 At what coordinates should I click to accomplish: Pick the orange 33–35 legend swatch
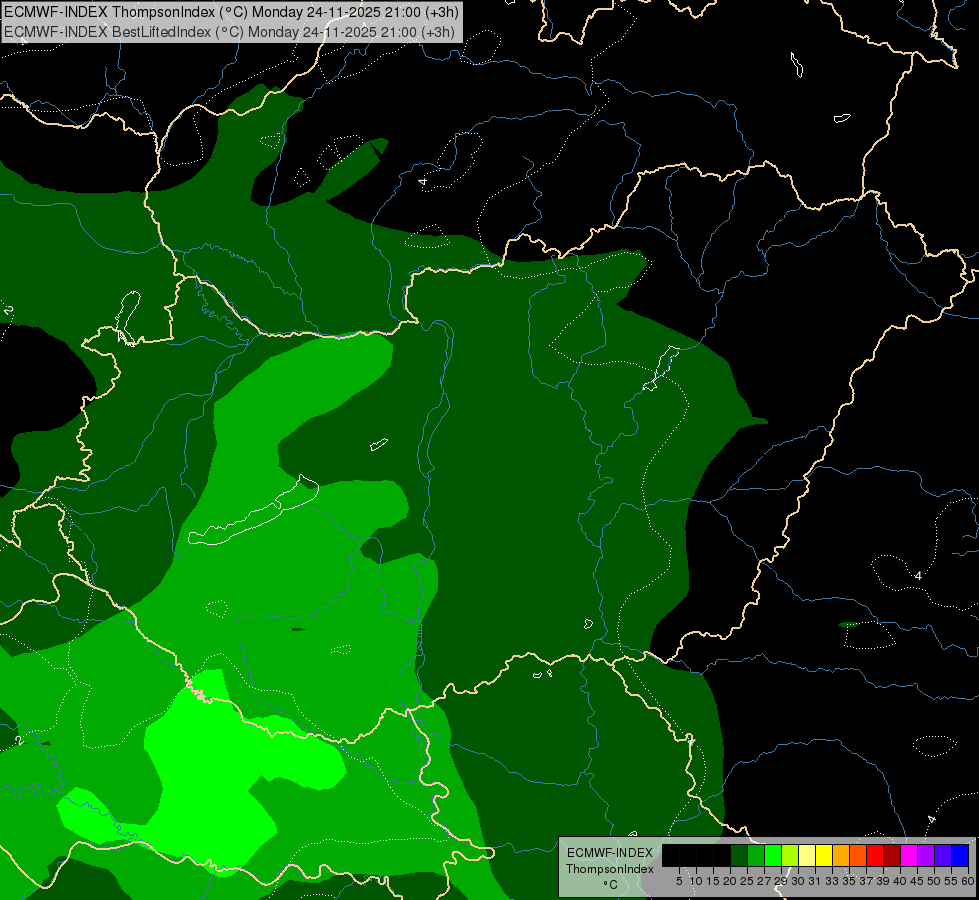[x=841, y=855]
